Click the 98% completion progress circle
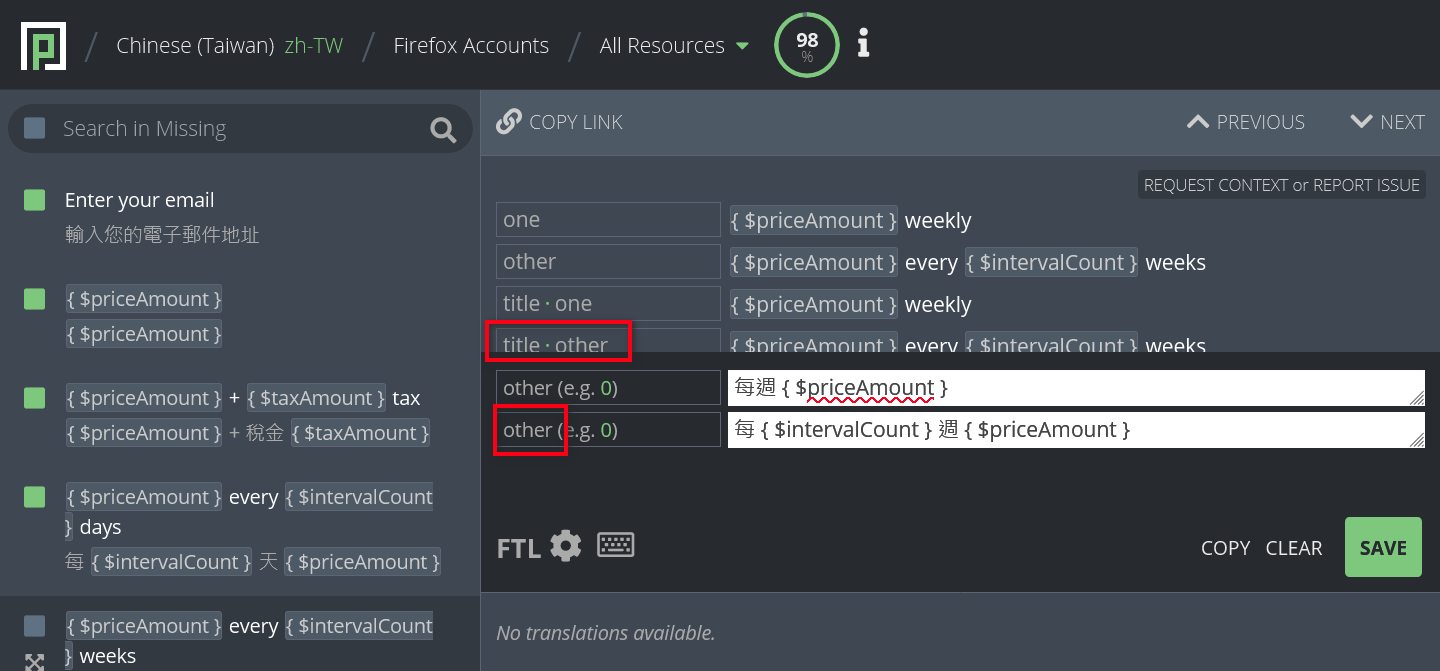Viewport: 1440px width, 671px height. point(806,44)
